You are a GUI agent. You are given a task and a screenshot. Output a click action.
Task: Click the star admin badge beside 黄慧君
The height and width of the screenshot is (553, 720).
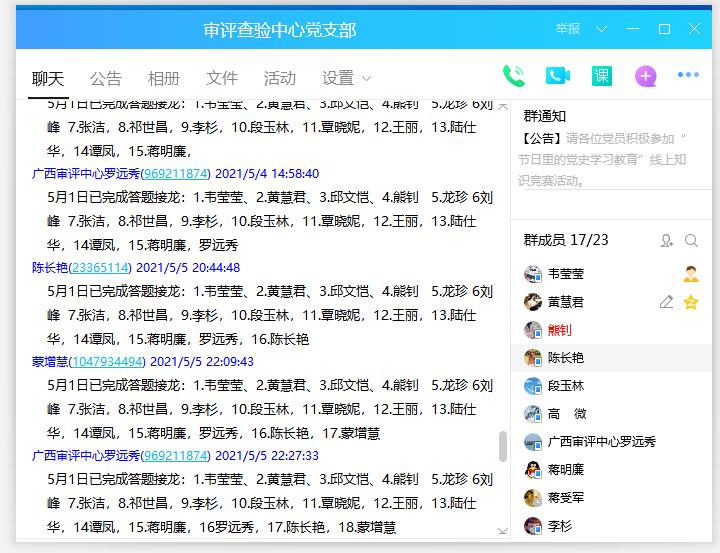[691, 302]
